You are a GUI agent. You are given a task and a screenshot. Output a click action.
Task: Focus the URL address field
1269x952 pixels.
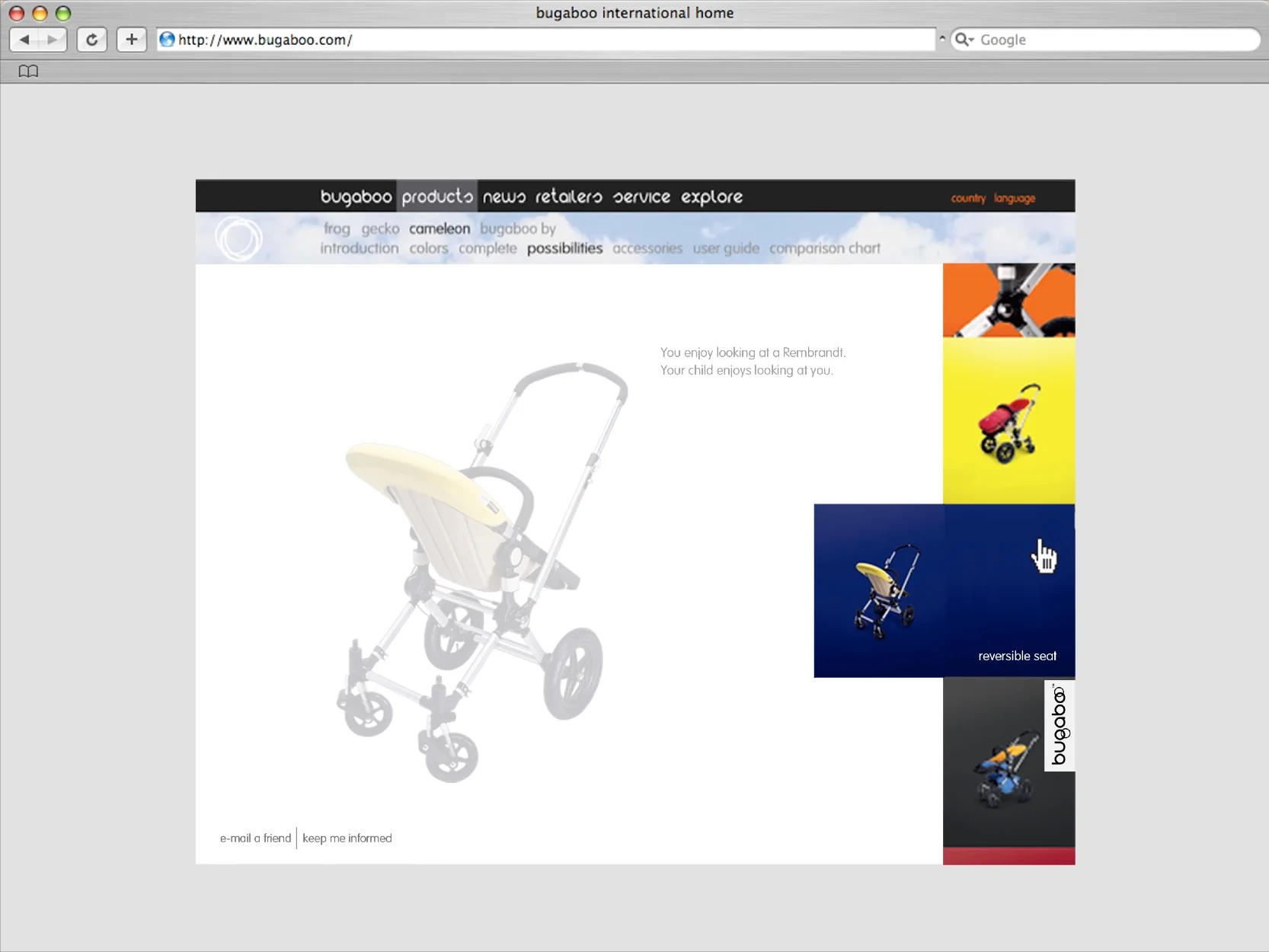(x=546, y=40)
